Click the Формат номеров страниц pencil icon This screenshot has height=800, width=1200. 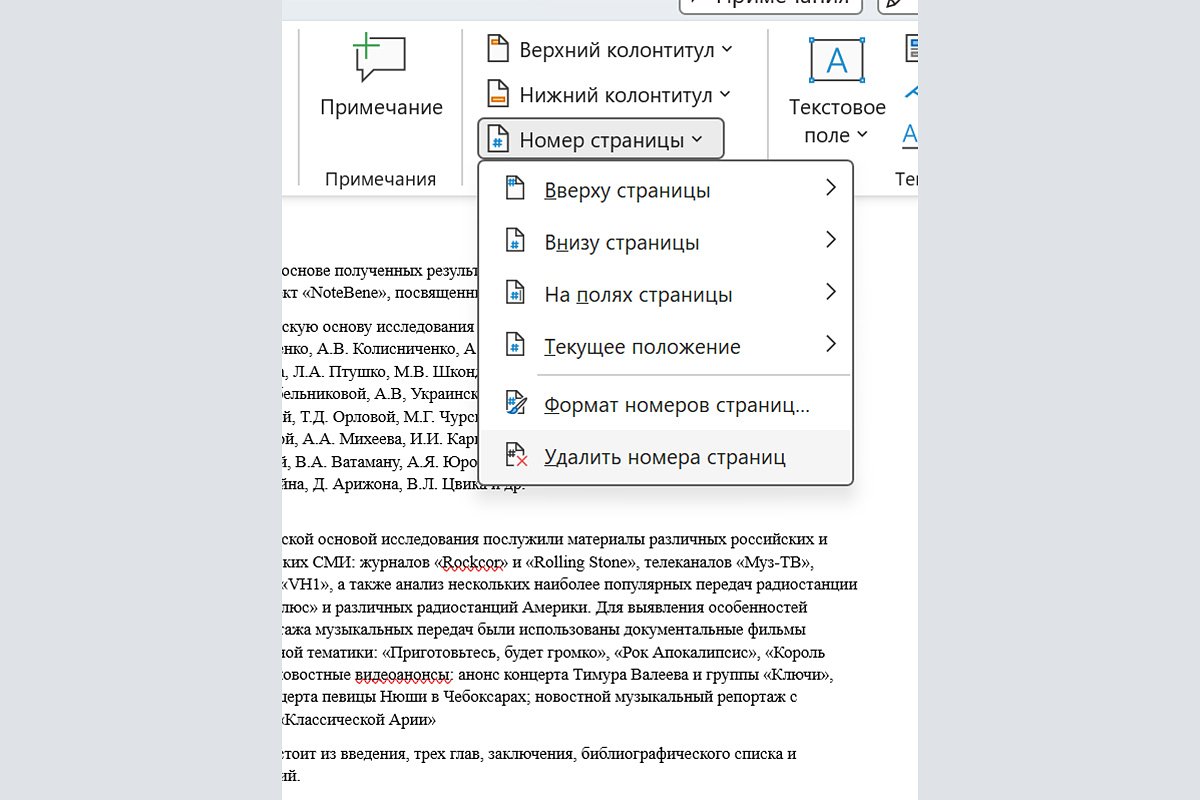point(515,402)
